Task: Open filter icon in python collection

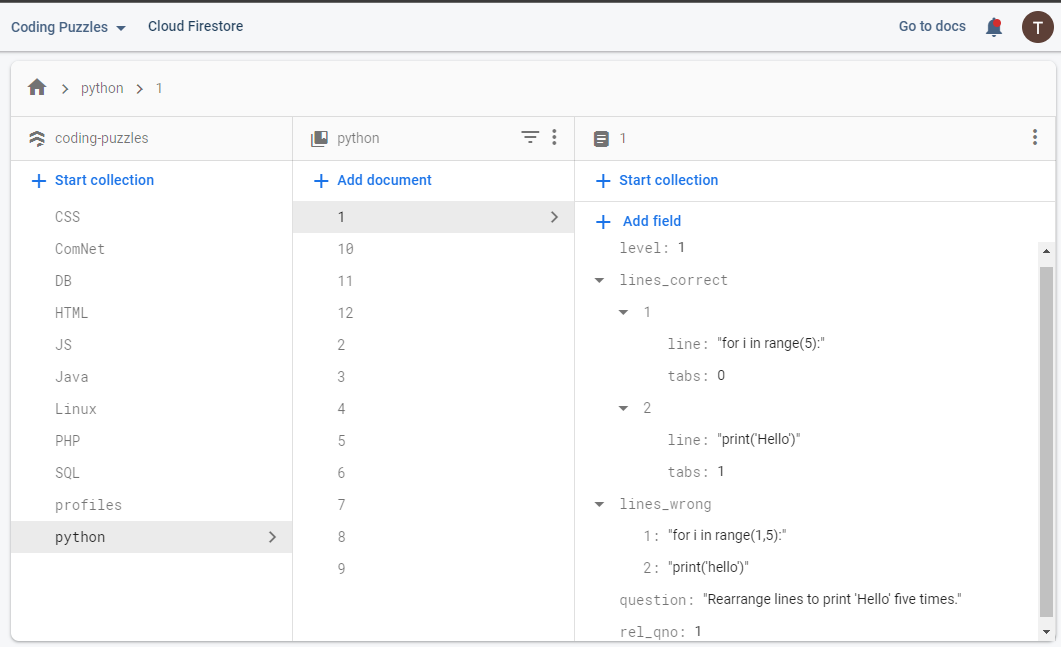Action: tap(530, 138)
